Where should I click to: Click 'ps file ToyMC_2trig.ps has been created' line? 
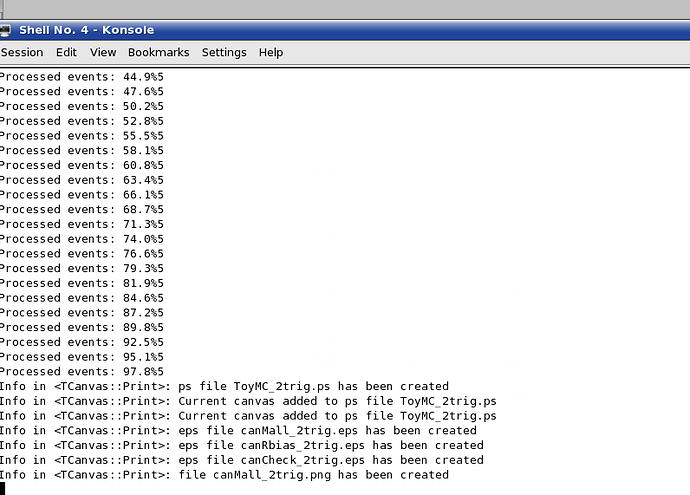coord(224,386)
